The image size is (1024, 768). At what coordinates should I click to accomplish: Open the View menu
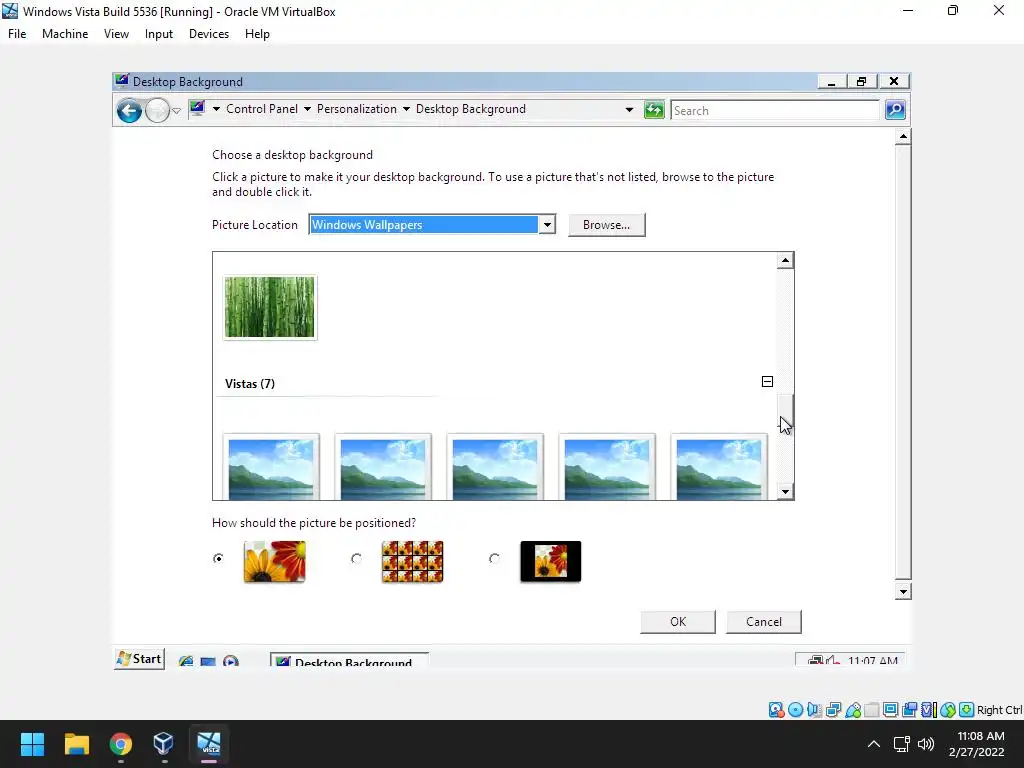click(116, 34)
